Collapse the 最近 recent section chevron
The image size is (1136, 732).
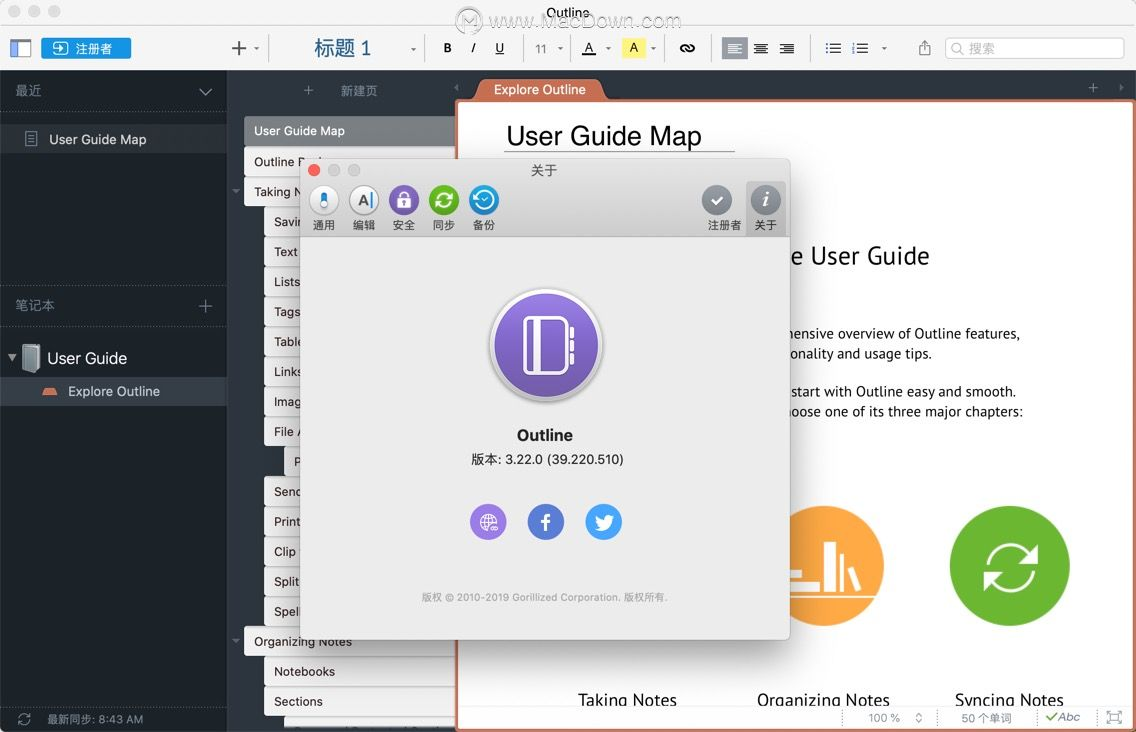206,92
